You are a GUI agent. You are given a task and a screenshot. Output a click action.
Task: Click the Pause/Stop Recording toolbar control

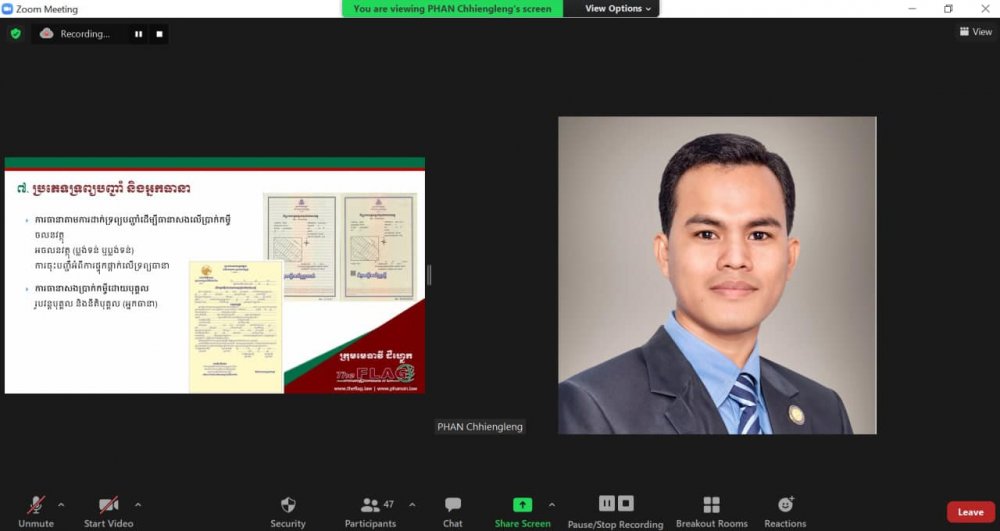click(615, 504)
